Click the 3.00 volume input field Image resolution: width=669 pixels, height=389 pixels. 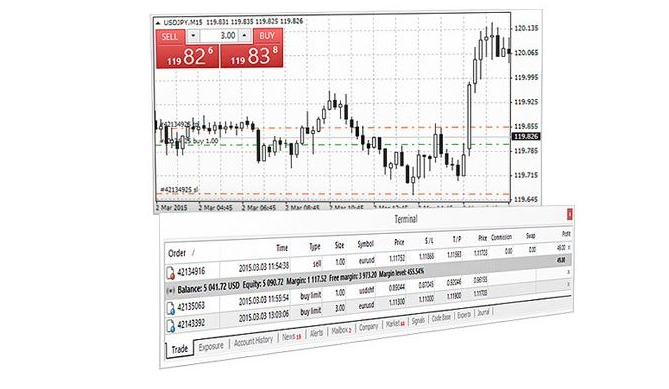[x=219, y=36]
